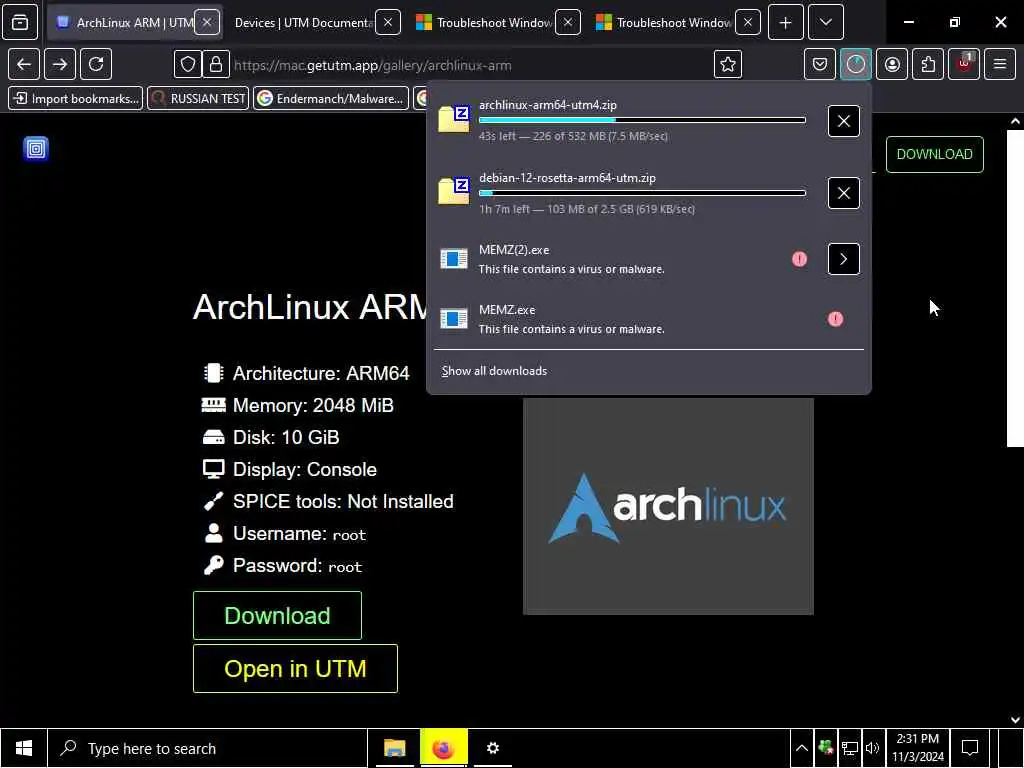This screenshot has width=1024, height=768.
Task: Open Firefox account icon
Action: click(892, 64)
